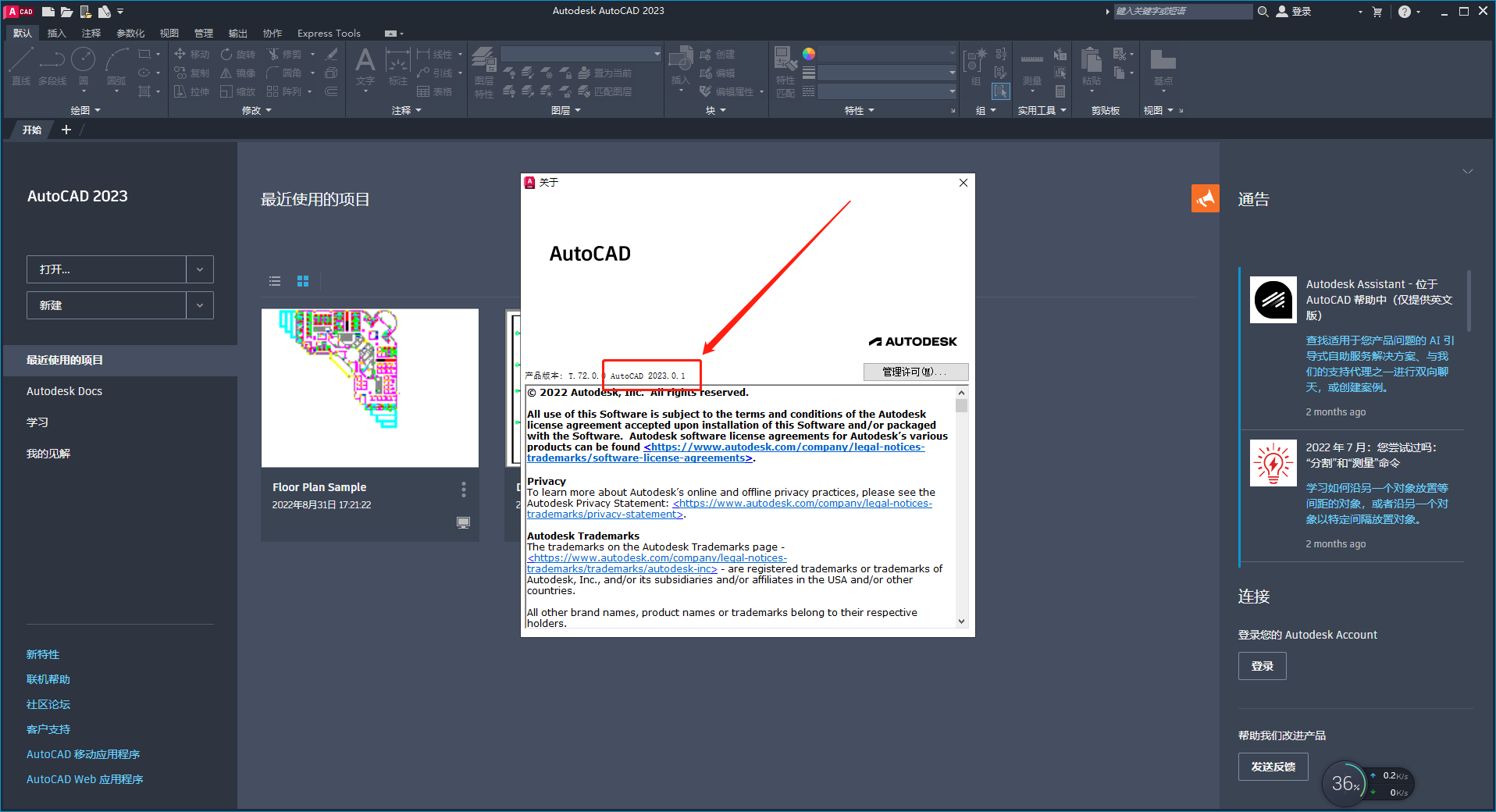Click the Text (文字) annotation tool
The height and width of the screenshot is (812, 1496).
coord(365,67)
